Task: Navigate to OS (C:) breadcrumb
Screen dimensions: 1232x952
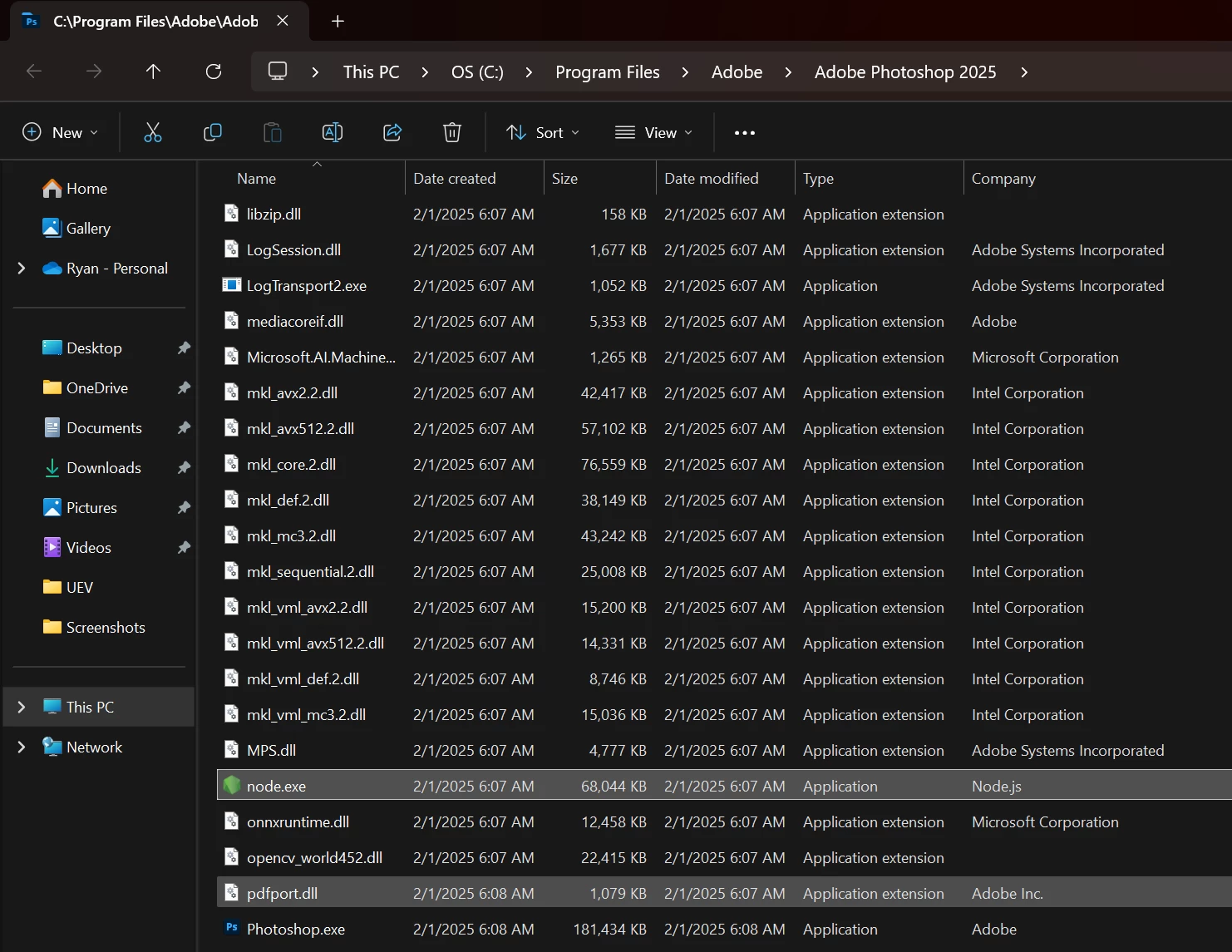Action: point(477,72)
